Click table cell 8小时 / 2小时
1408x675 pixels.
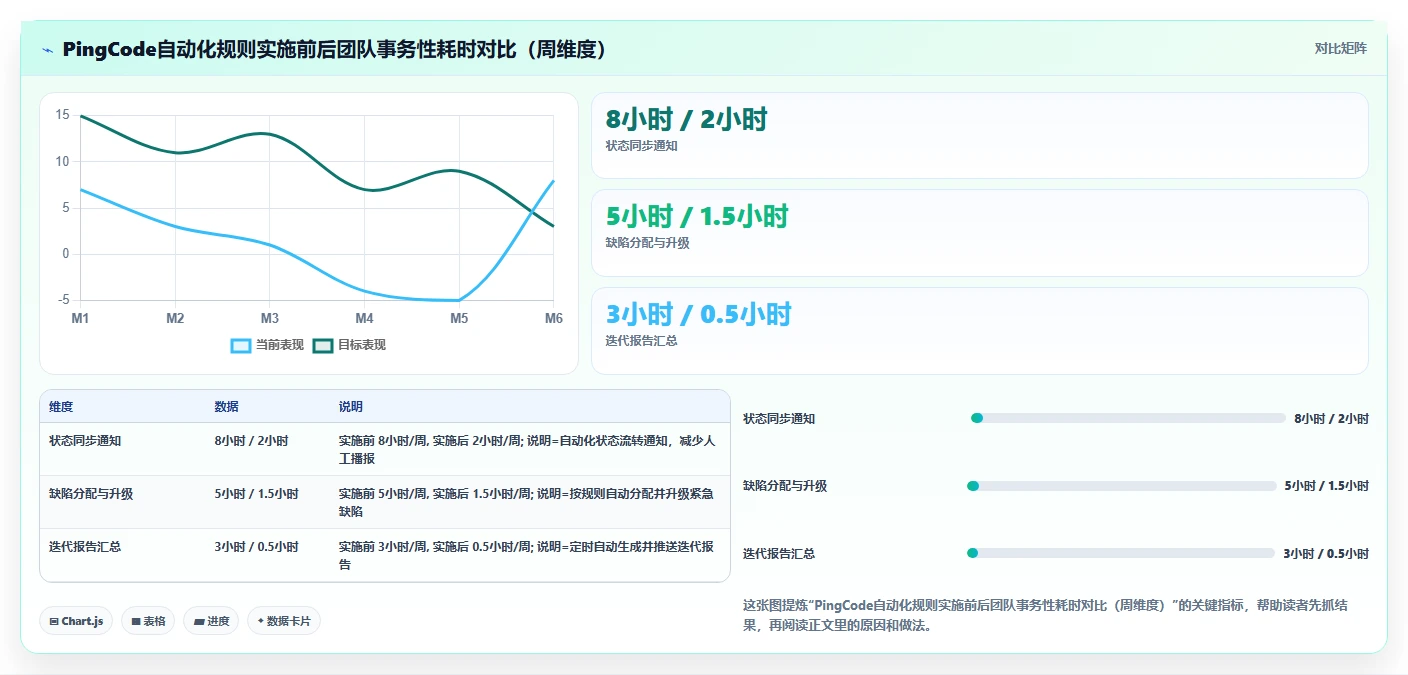[251, 440]
